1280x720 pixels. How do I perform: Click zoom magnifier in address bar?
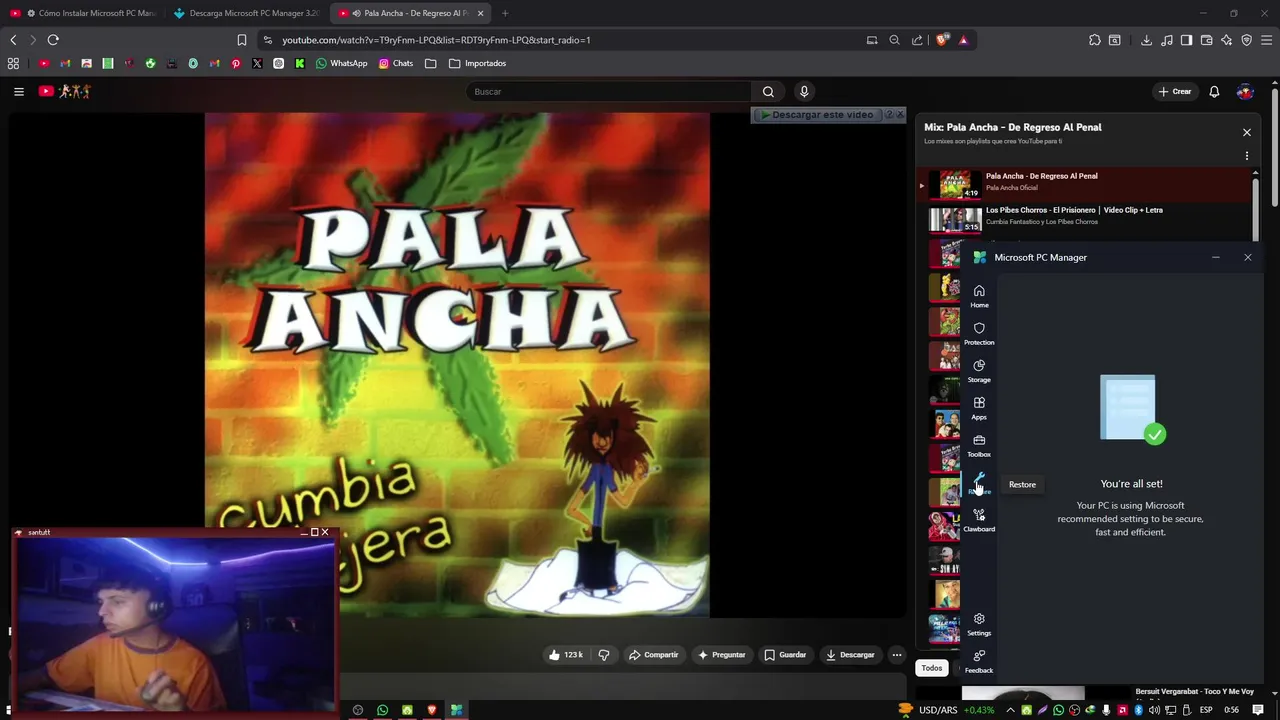click(x=895, y=40)
